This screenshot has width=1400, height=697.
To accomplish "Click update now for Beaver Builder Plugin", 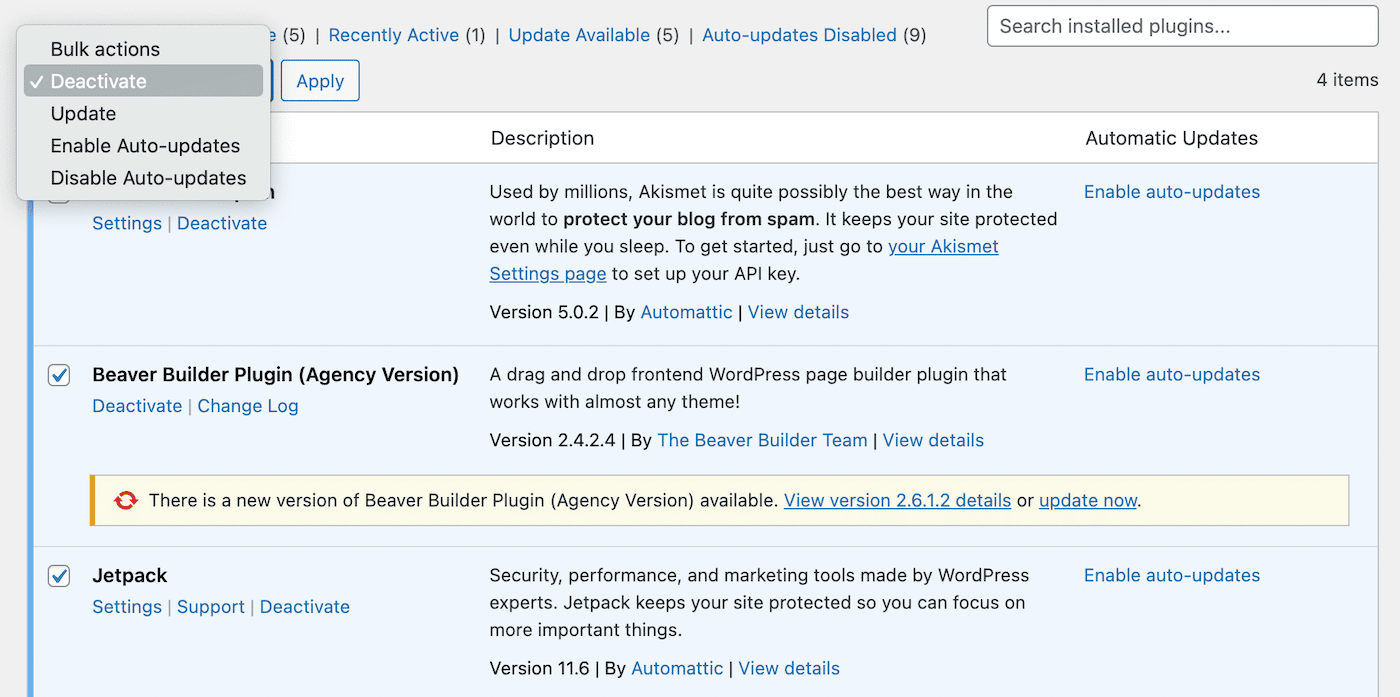I will tap(1087, 499).
